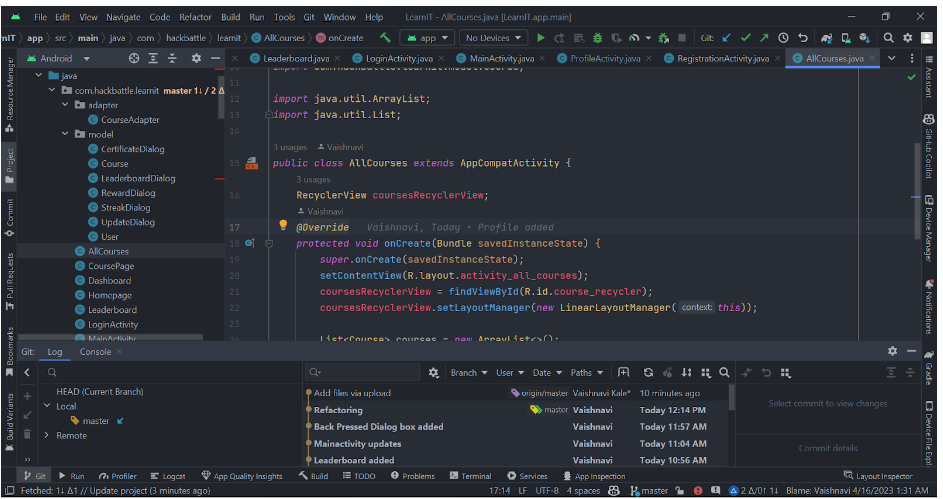943x499 pixels.
Task: Click Git Commit green checkmark
Action: [x=746, y=38]
